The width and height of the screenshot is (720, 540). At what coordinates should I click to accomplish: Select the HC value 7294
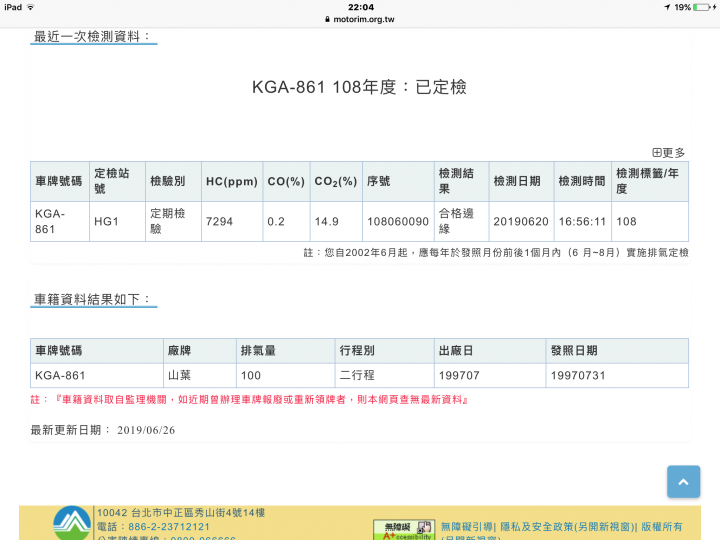click(232, 221)
